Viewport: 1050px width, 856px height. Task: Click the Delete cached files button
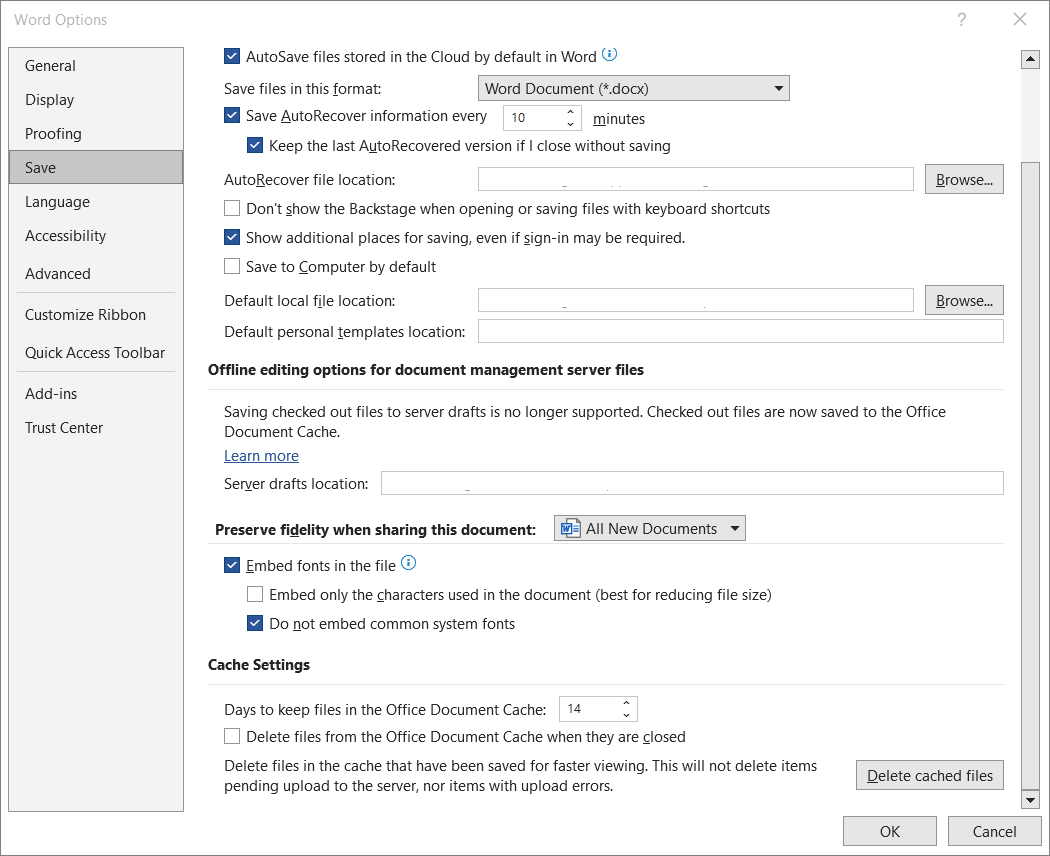pyautogui.click(x=929, y=775)
